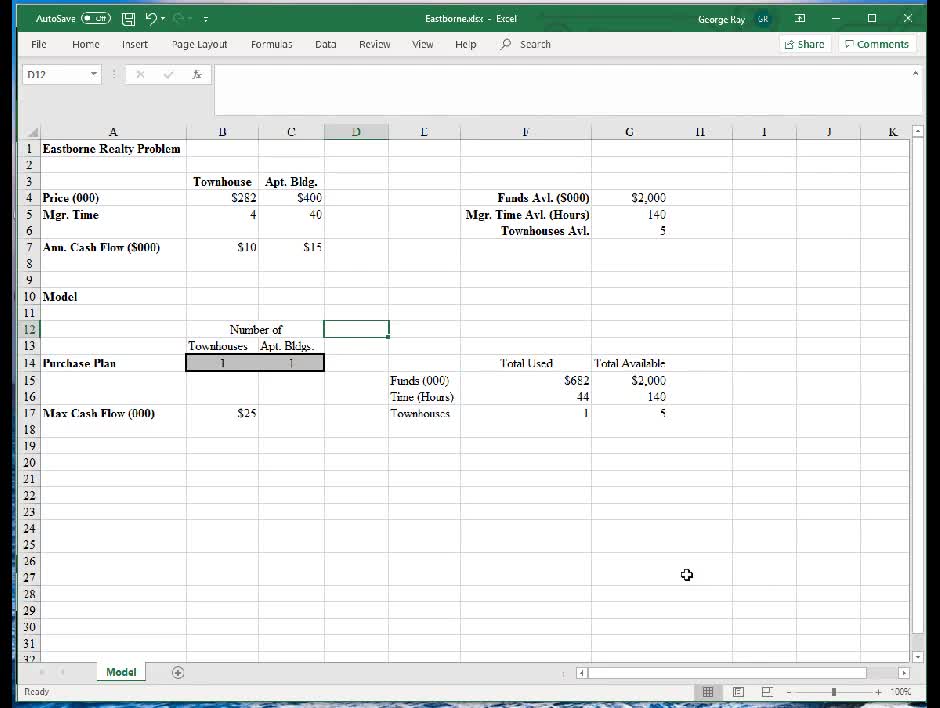
Task: Click horizontal scrollbar right arrow
Action: coord(904,673)
